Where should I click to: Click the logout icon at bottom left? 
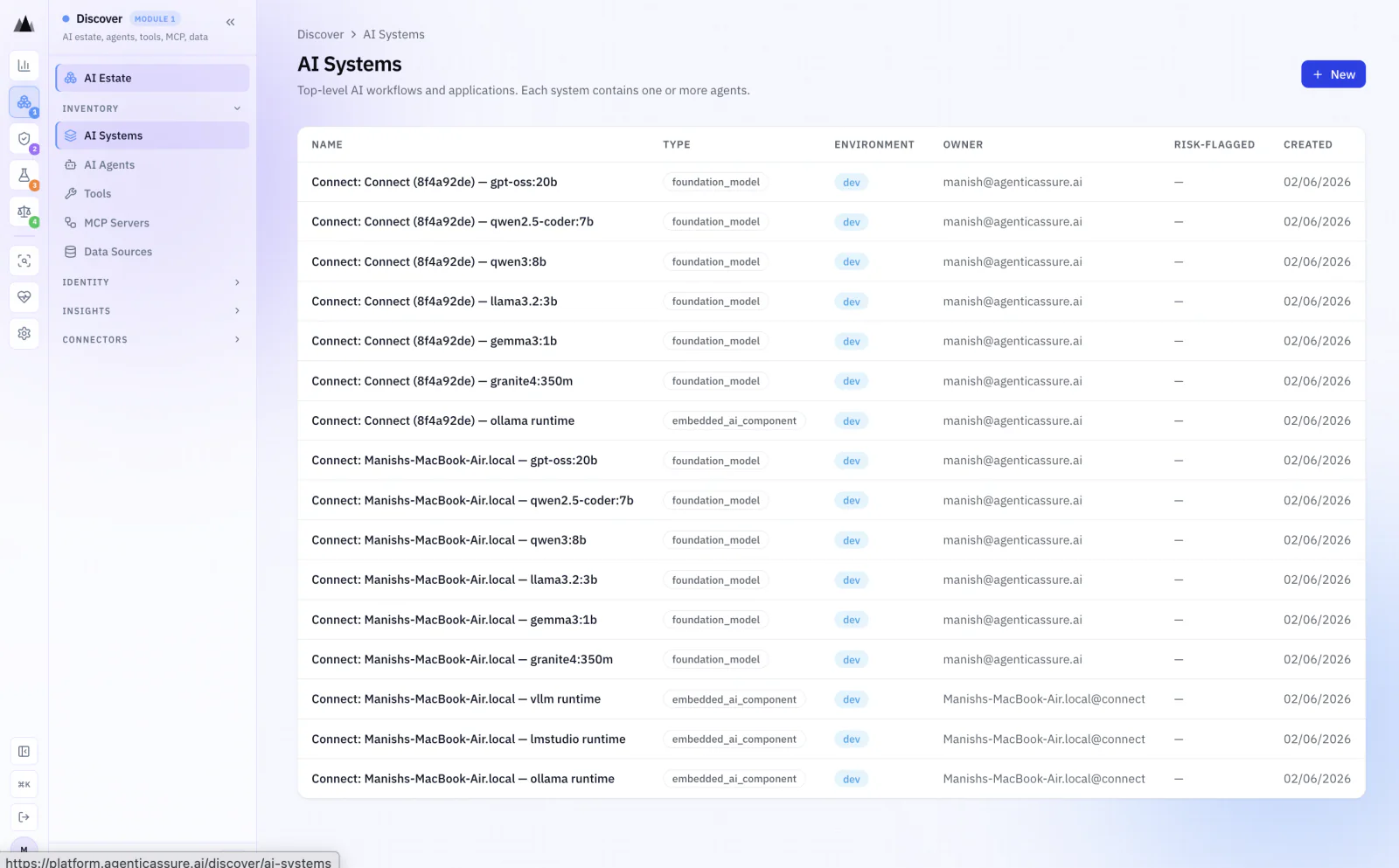pyautogui.click(x=24, y=817)
